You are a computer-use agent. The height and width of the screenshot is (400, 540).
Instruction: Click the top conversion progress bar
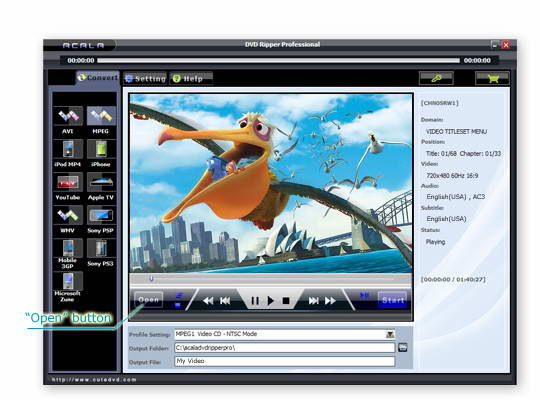[278, 61]
